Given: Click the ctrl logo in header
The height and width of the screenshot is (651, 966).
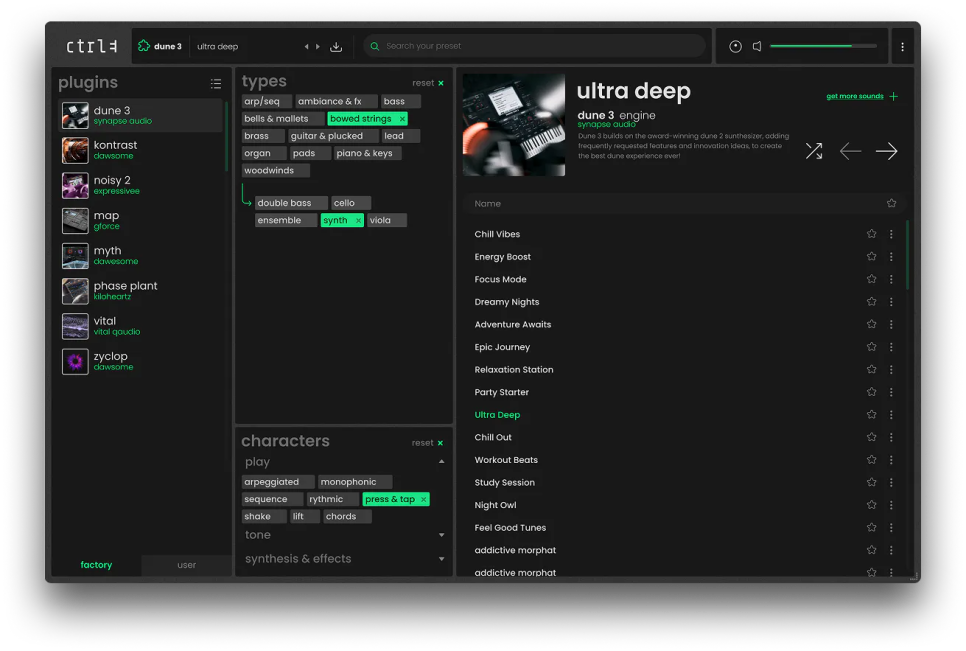Looking at the screenshot, I should pos(91,46).
